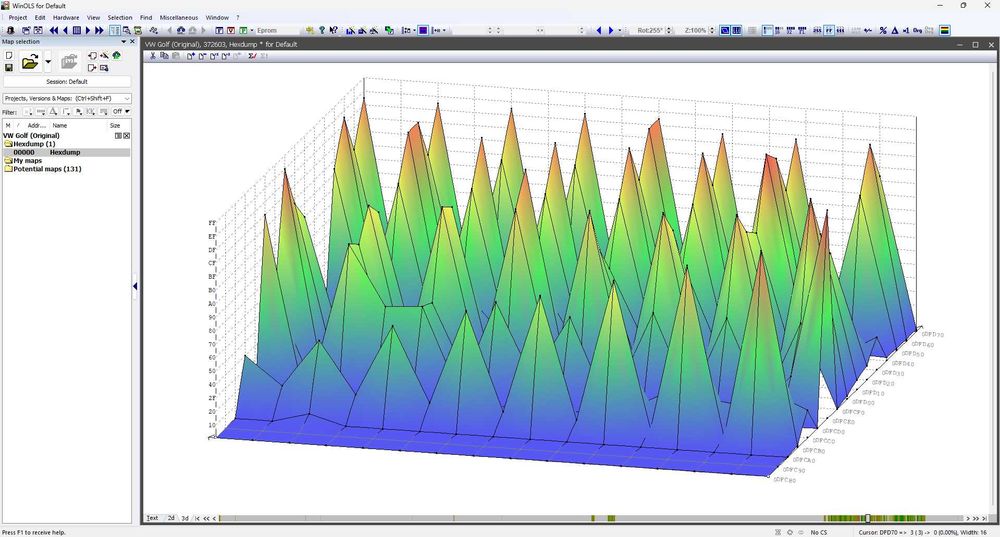Image resolution: width=1000 pixels, height=537 pixels.
Task: Click the save floppy disk icon
Action: 9,68
